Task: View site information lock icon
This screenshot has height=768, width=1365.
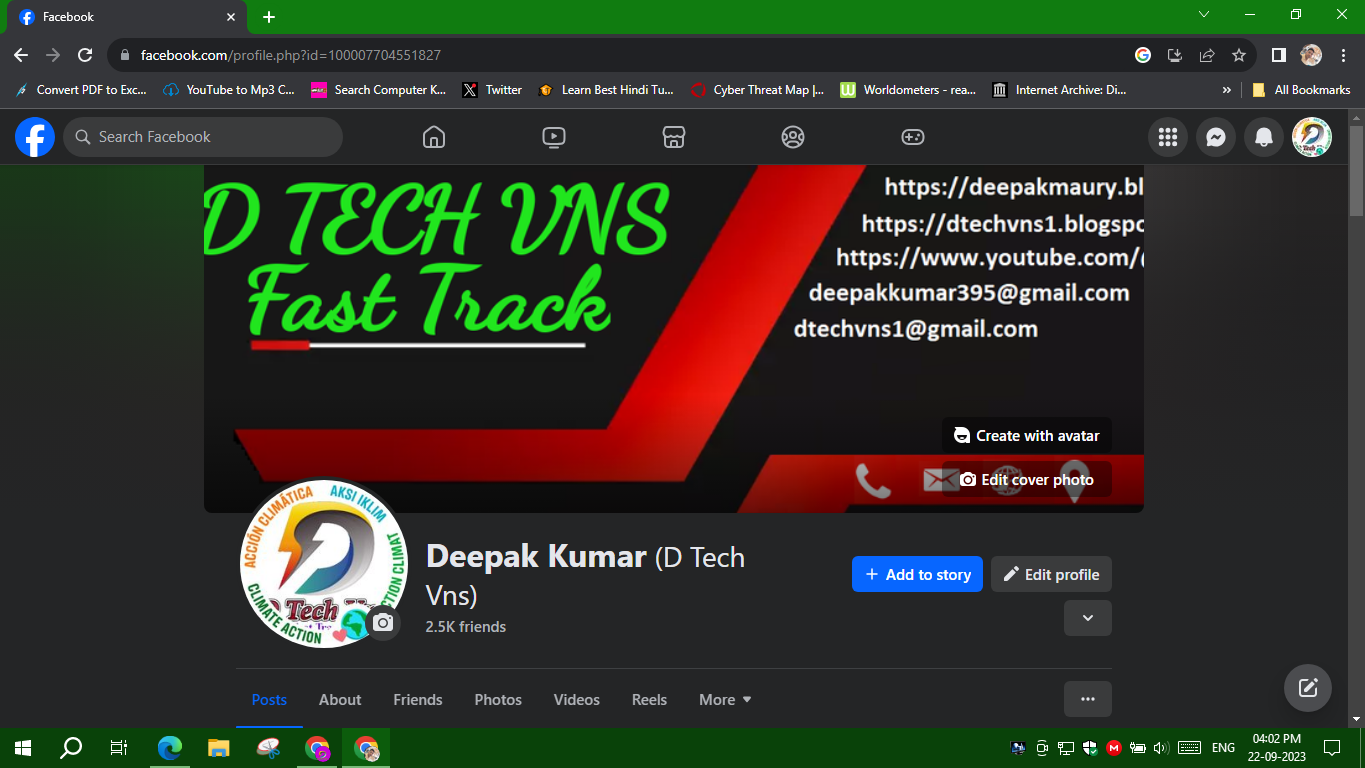Action: coord(124,55)
